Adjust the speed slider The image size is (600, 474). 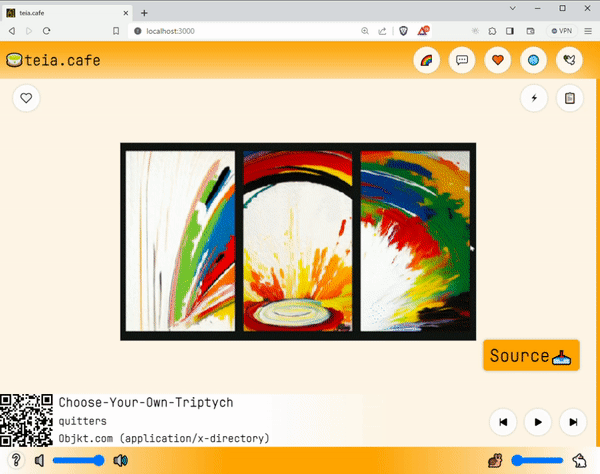click(x=537, y=461)
